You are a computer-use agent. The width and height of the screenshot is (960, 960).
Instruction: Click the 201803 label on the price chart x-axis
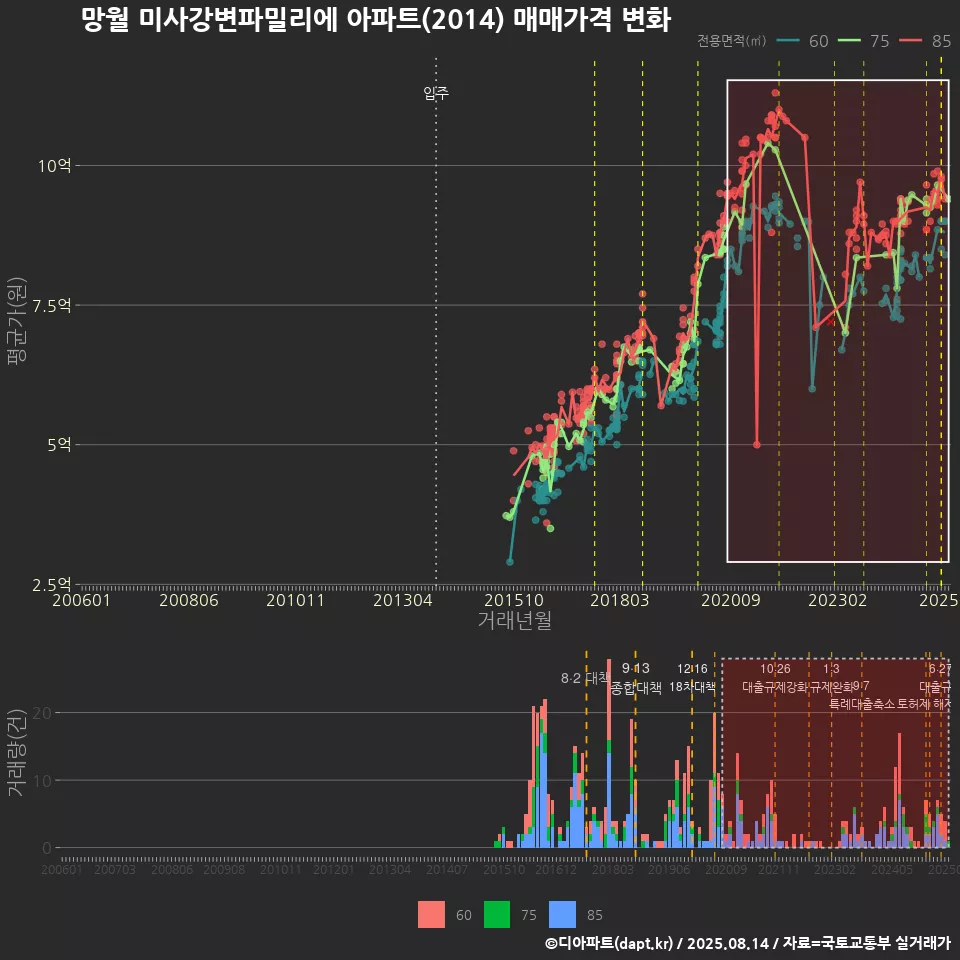pos(620,600)
